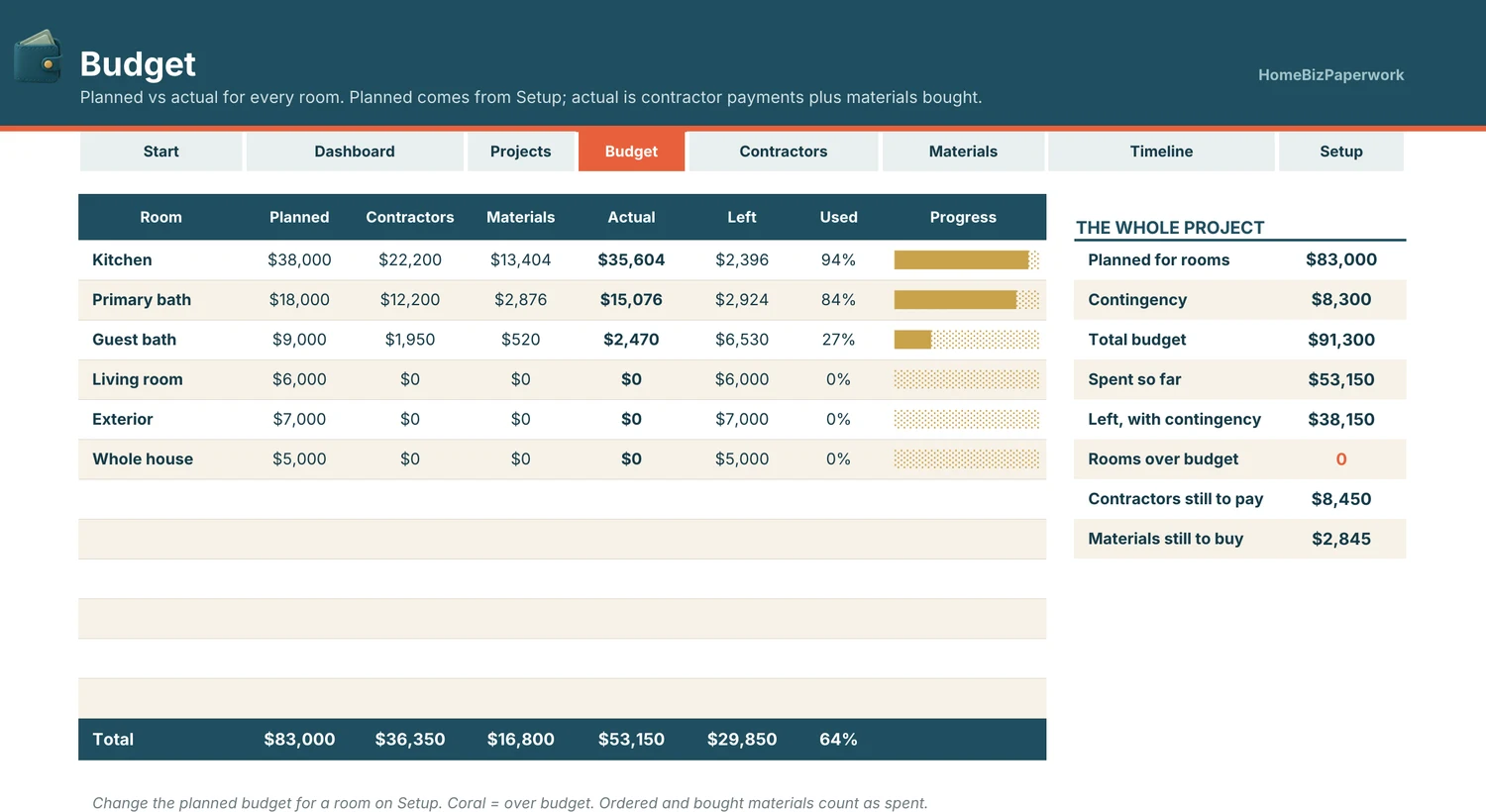This screenshot has height=812, width=1486.
Task: Click Primary bath used value 84%
Action: [x=838, y=299]
